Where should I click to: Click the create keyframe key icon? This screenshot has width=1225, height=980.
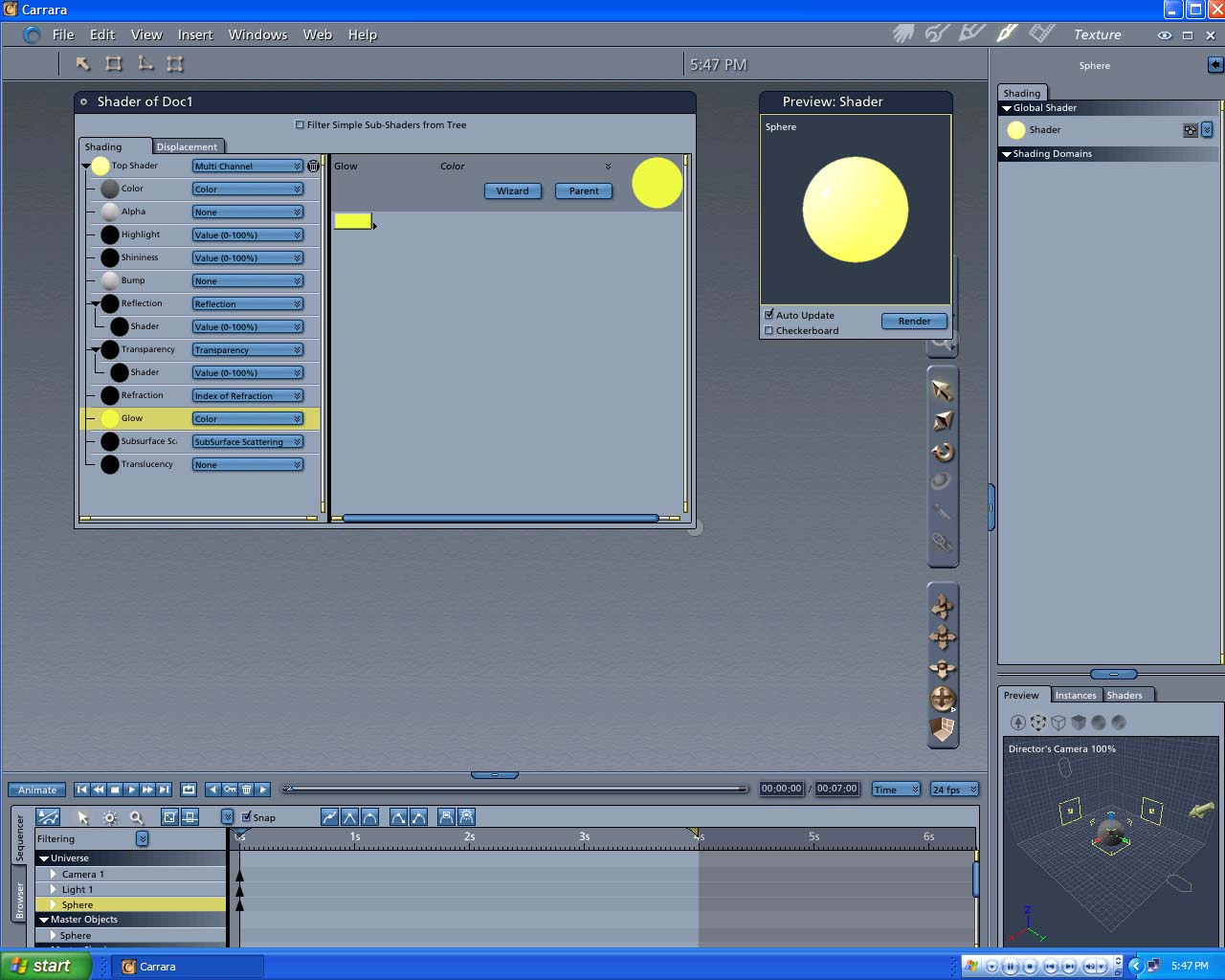click(230, 790)
